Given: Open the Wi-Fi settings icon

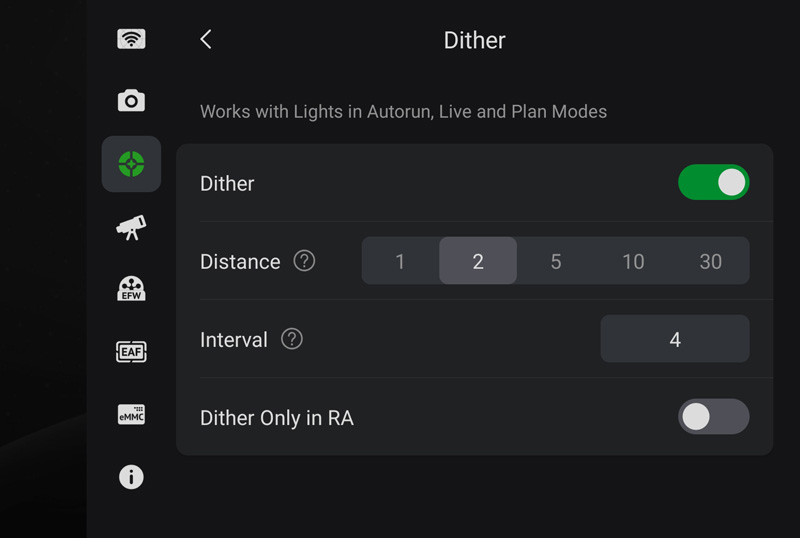Looking at the screenshot, I should point(131,39).
